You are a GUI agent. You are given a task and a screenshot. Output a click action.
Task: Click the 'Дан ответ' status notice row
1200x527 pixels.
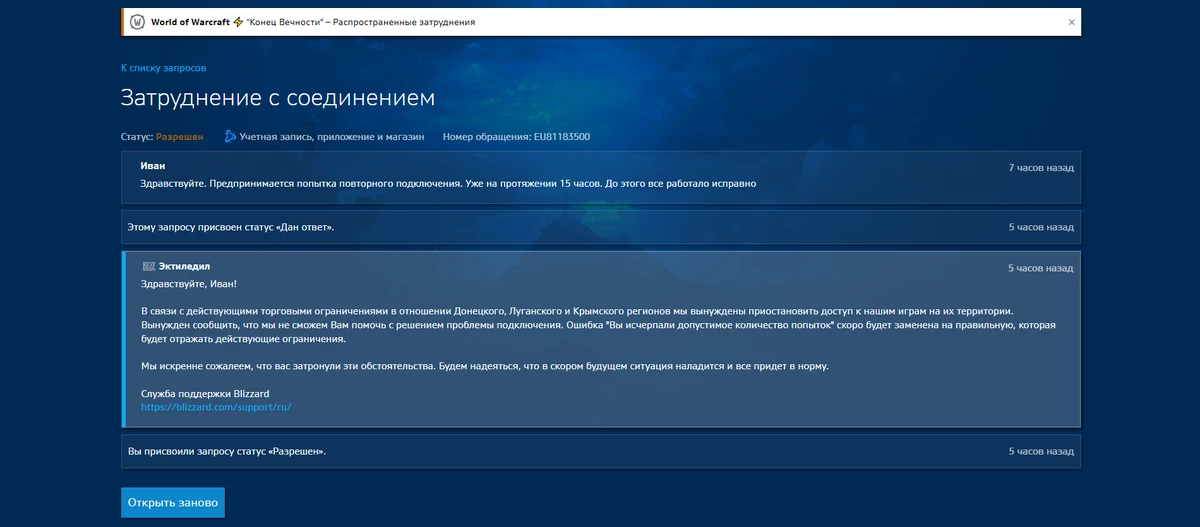[x=600, y=227]
